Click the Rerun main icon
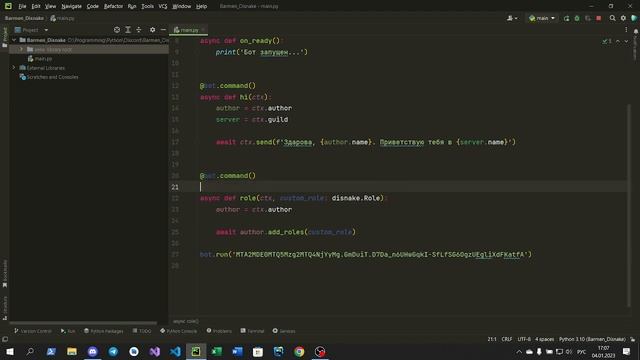The image size is (640, 360). [566, 18]
